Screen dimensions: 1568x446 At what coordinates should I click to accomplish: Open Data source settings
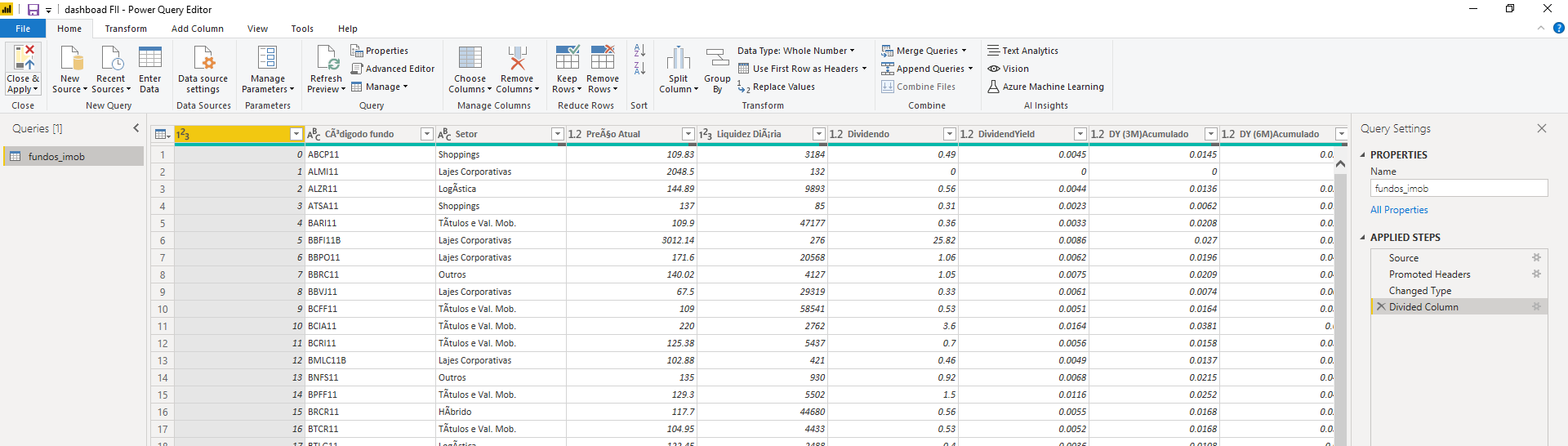(x=203, y=58)
